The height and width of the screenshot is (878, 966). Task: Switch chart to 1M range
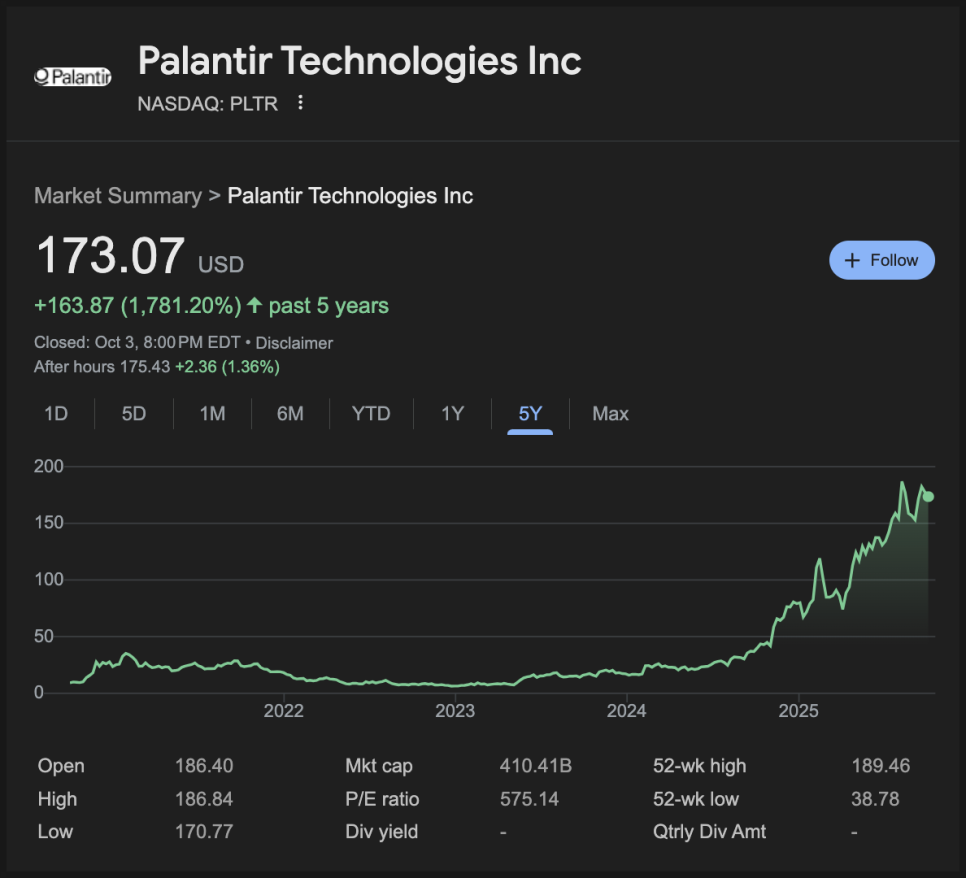[212, 414]
